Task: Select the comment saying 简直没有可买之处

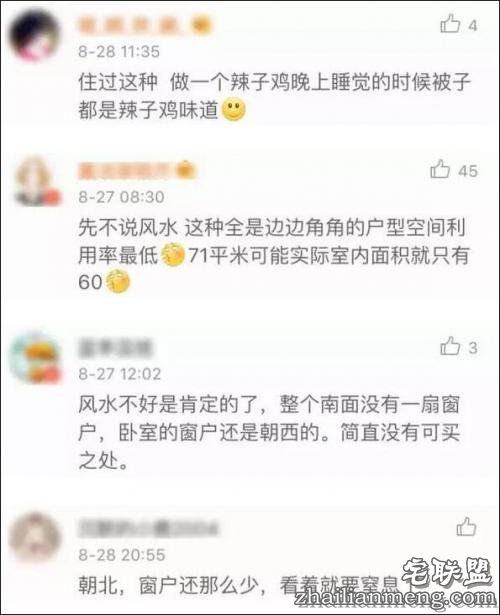Action: pos(269,433)
